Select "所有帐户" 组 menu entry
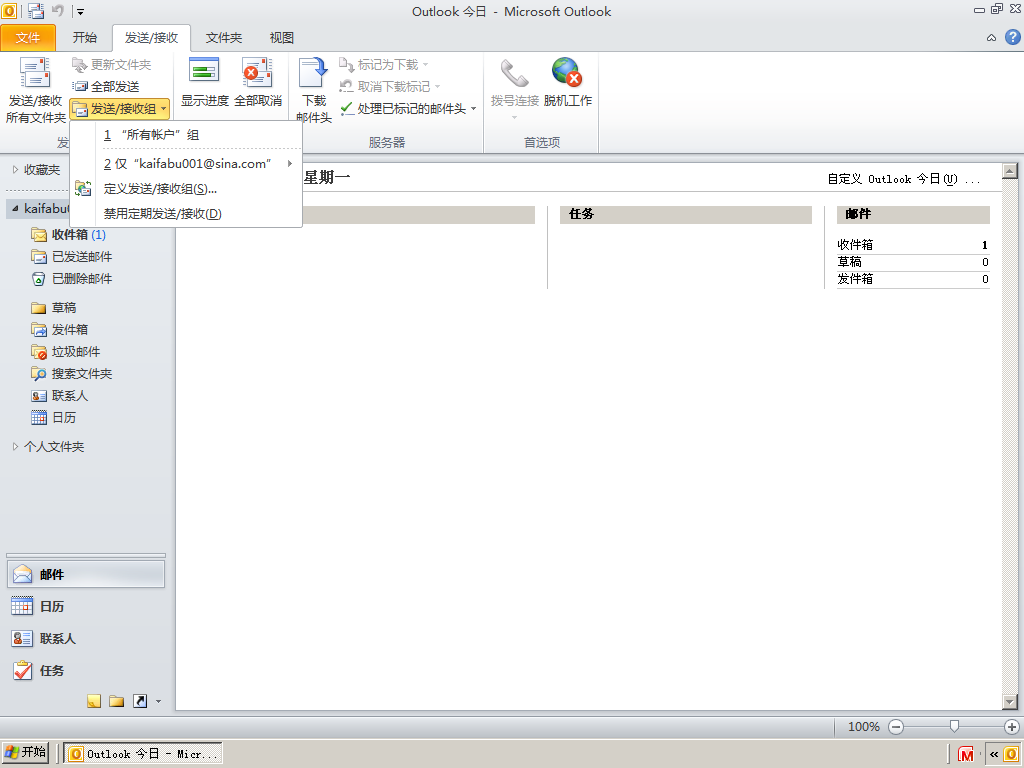1024x768 pixels. coord(186,135)
